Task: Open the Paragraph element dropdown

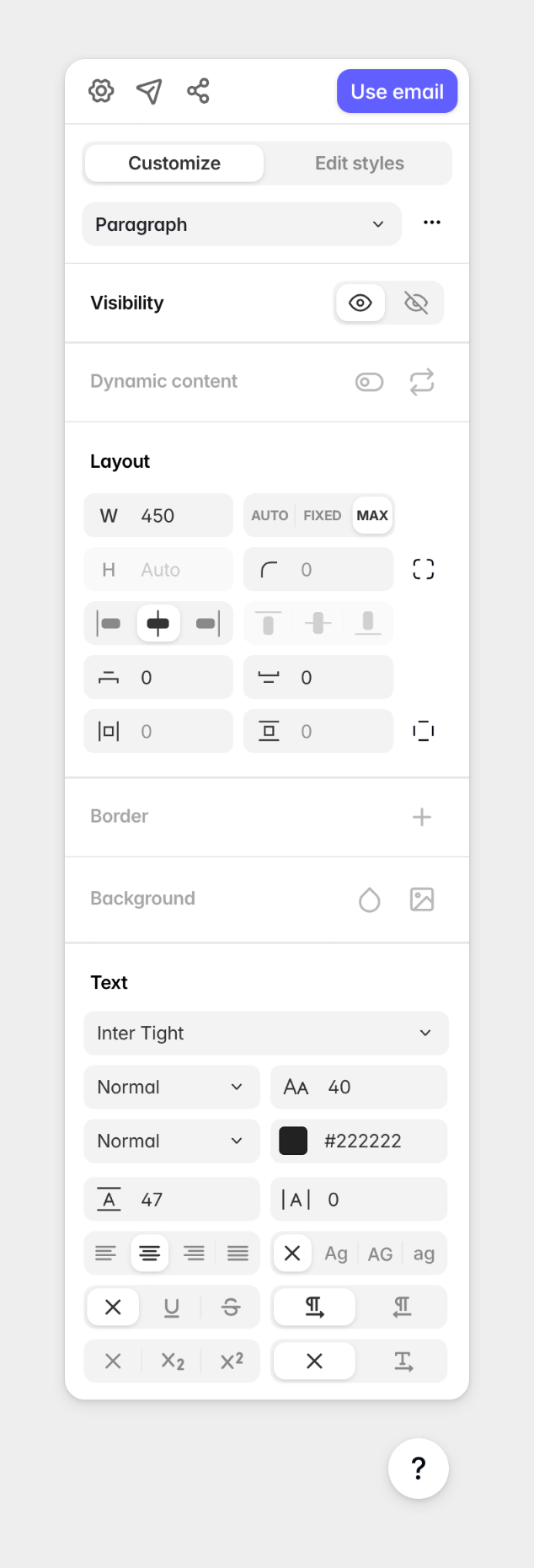Action: [242, 224]
